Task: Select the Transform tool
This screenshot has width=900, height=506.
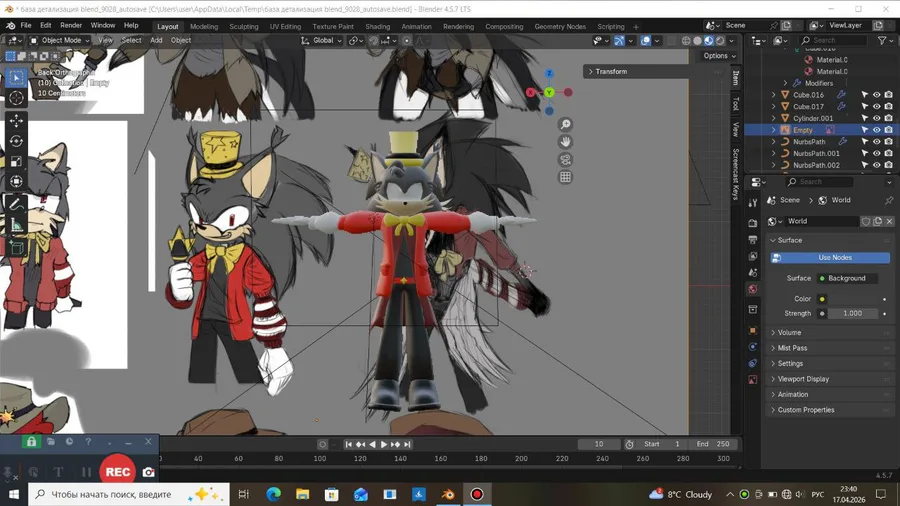Action: 16,181
